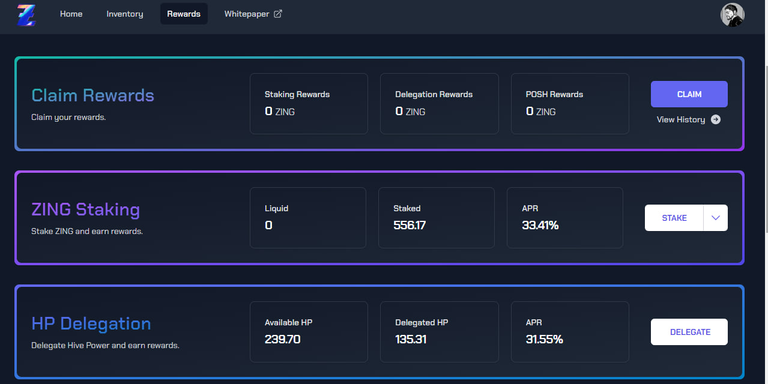Click the POSH Rewards card
The width and height of the screenshot is (768, 384).
570,103
